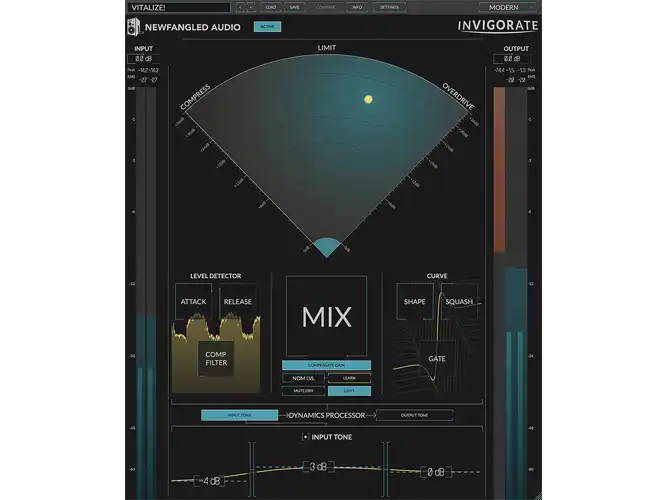The width and height of the screenshot is (667, 500).
Task: Open the Info menu item
Action: coord(357,7)
